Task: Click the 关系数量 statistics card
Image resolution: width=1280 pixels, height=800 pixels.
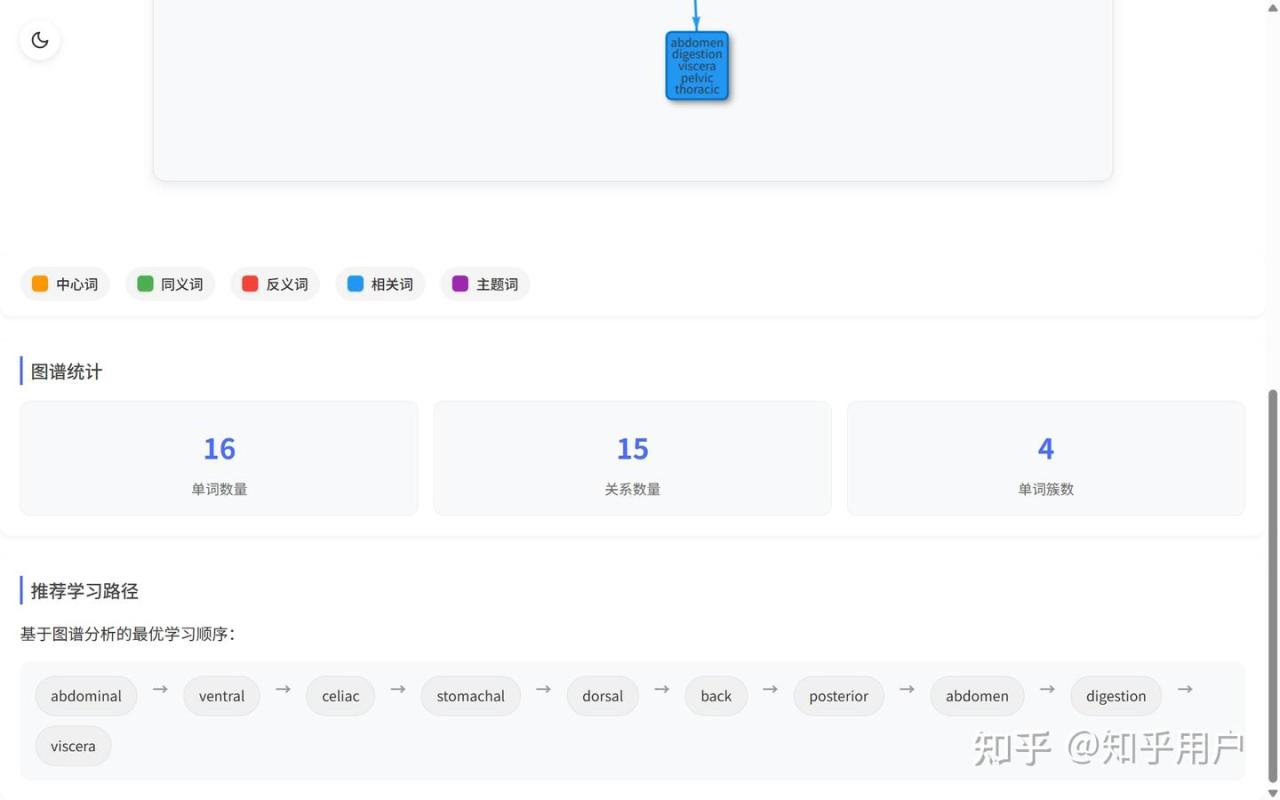Action: 632,459
